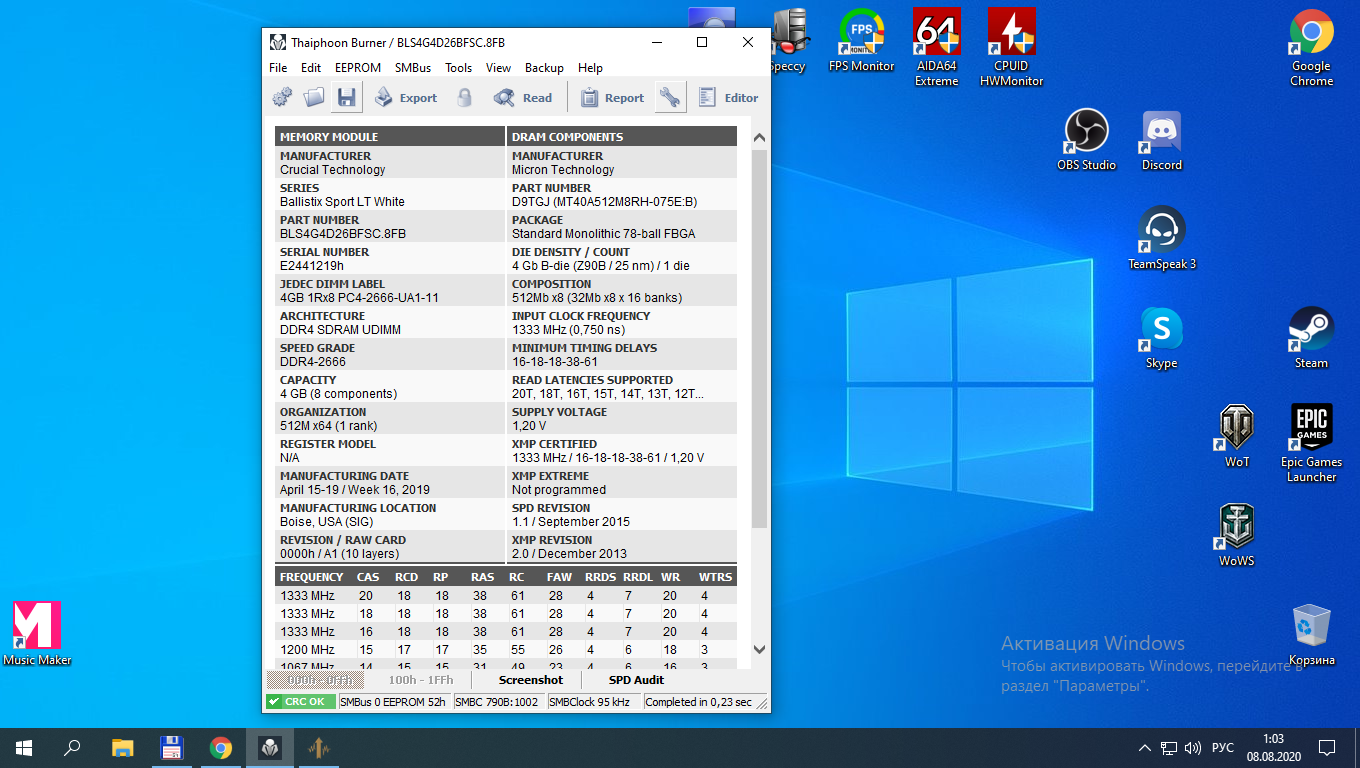Click the SMBClock 95 kHz status entry
The width and height of the screenshot is (1360, 768).
594,702
